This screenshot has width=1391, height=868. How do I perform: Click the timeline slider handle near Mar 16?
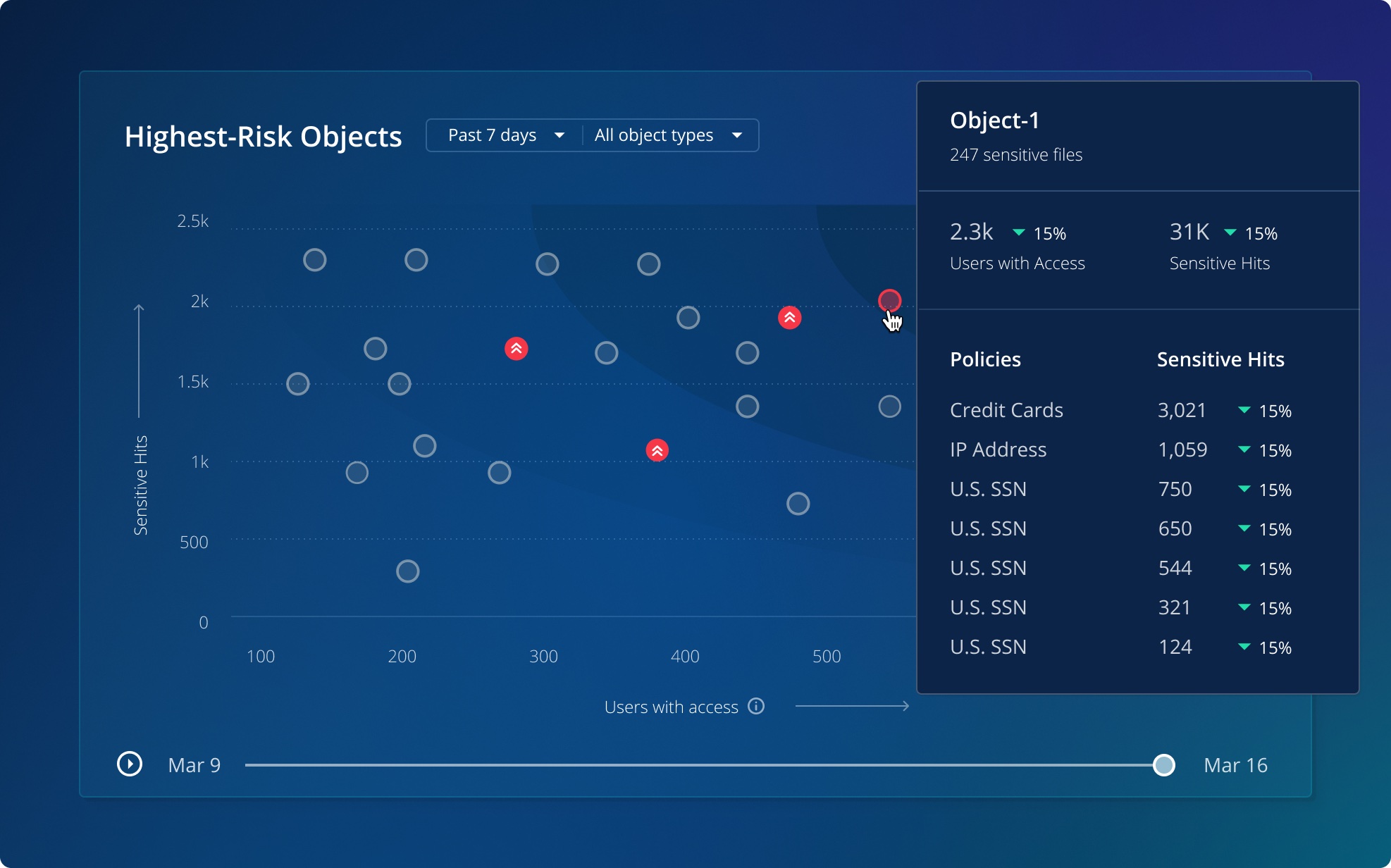[x=1164, y=765]
